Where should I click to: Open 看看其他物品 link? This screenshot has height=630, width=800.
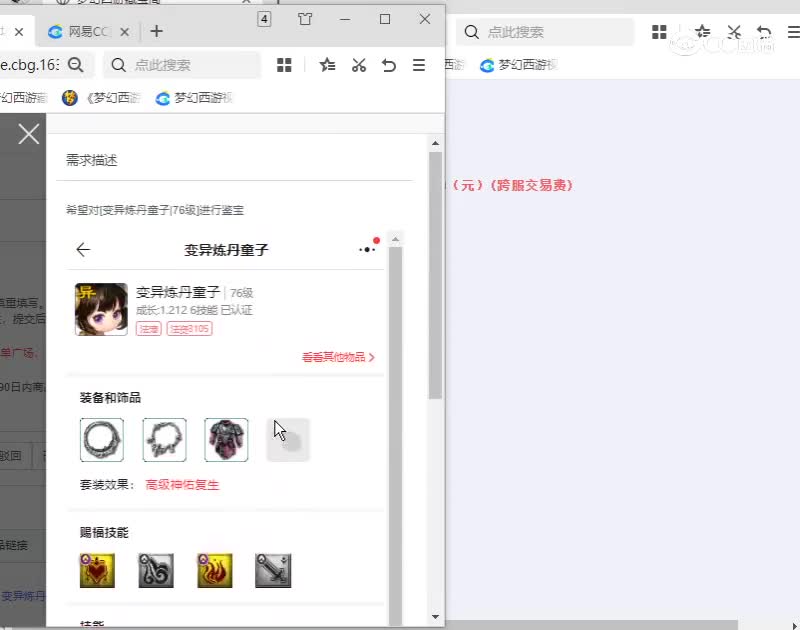[338, 357]
